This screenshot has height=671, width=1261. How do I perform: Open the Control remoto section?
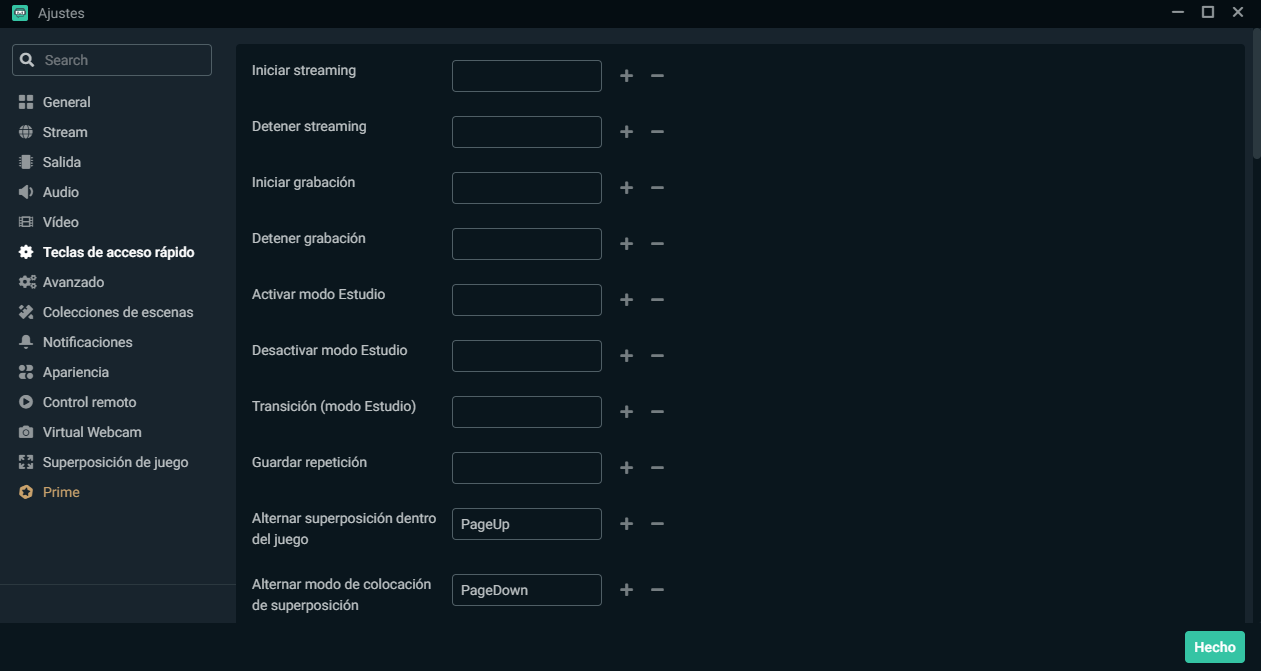pos(89,401)
